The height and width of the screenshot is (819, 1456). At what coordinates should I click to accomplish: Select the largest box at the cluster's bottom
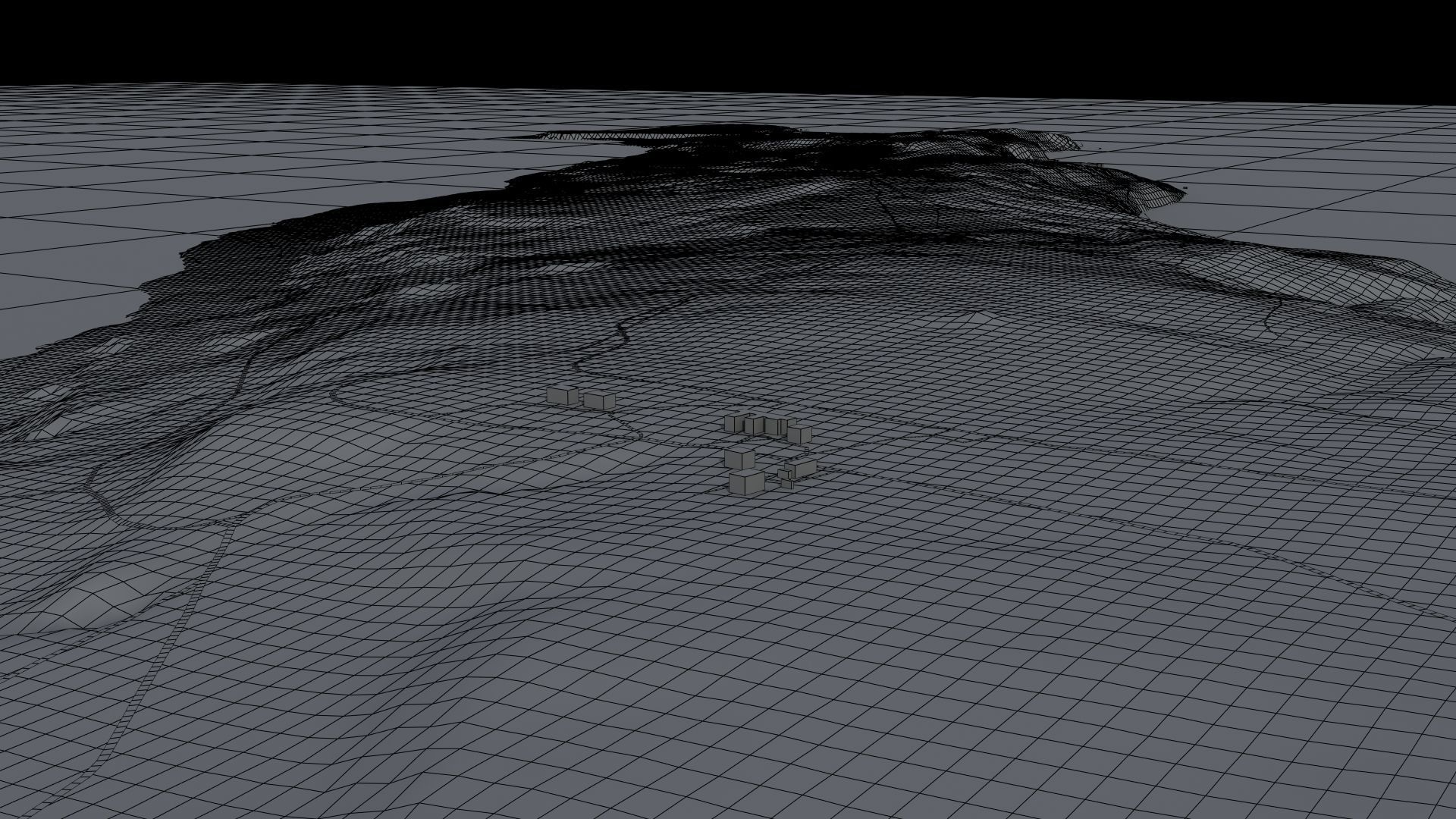(x=747, y=483)
